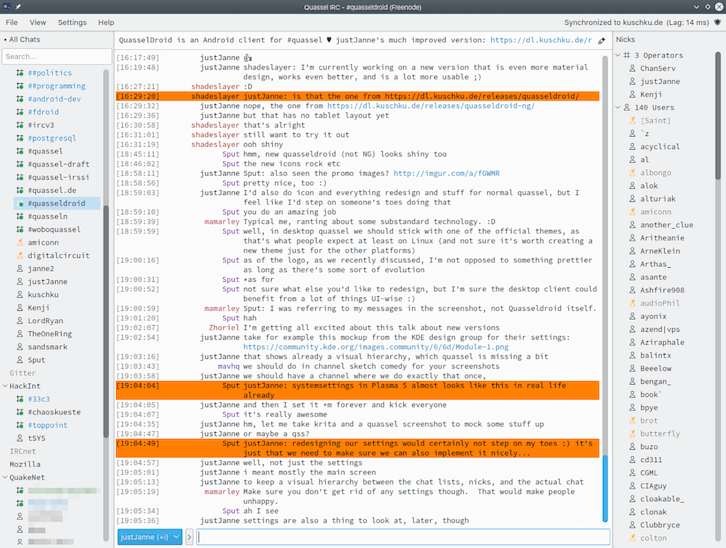Open the View menu
726x548 pixels.
click(x=38, y=22)
